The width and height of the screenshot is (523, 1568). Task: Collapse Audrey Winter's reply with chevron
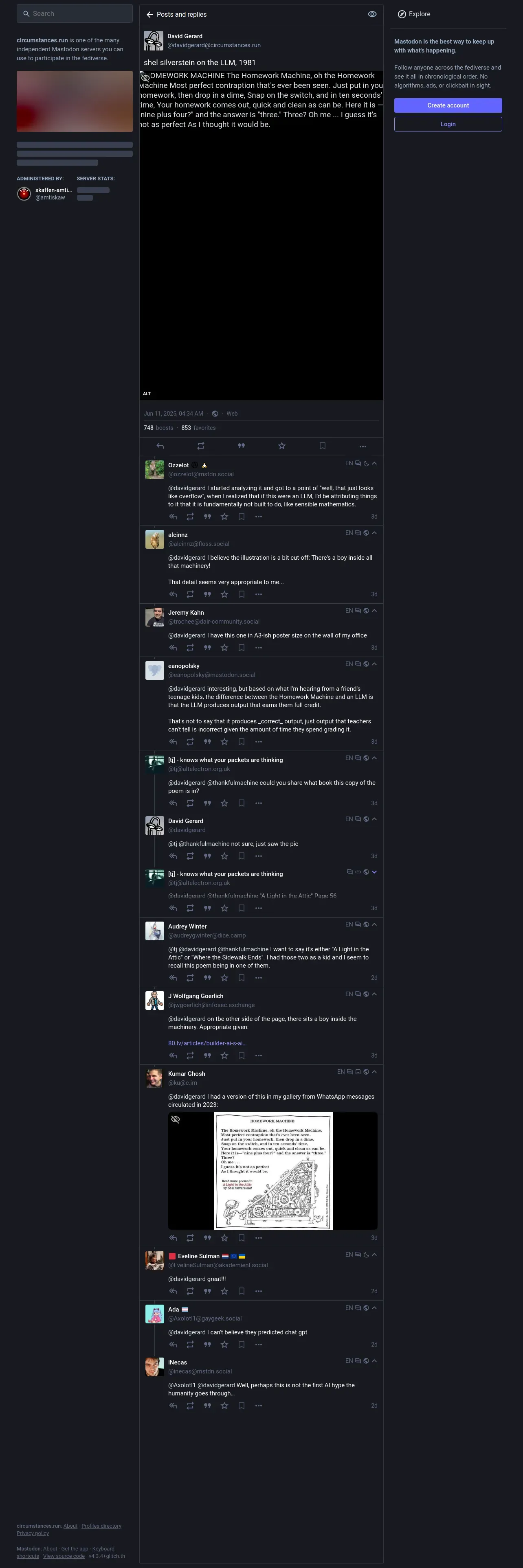coord(374,924)
